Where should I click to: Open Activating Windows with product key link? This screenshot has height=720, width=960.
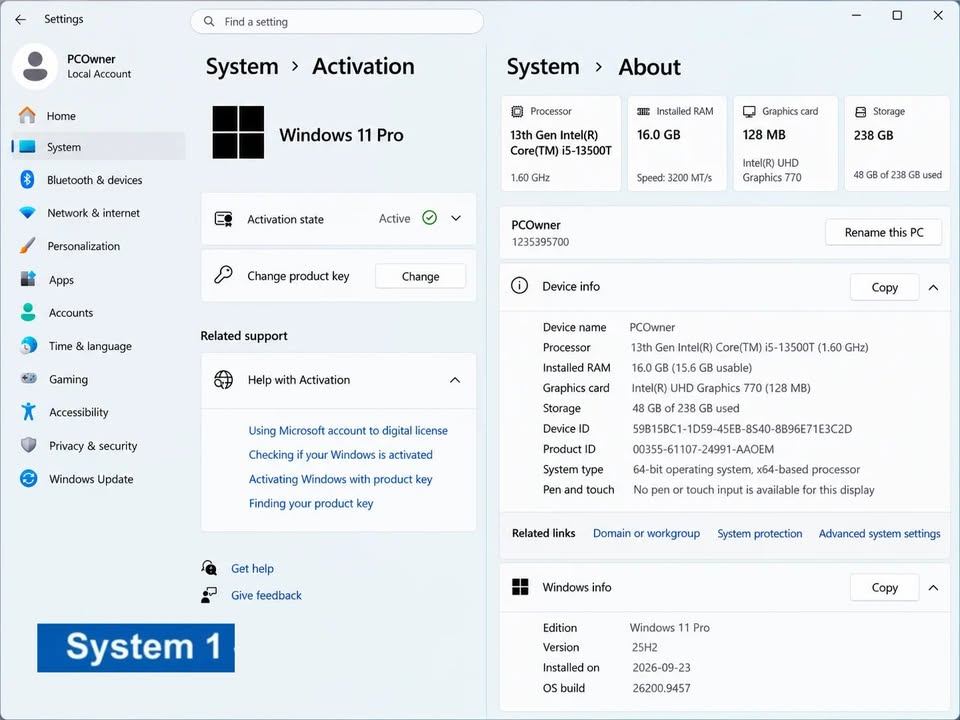pos(340,479)
